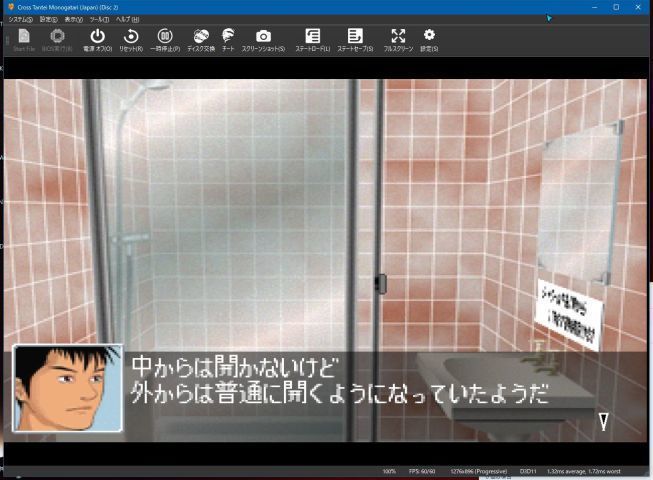This screenshot has width=653, height=480.
Task: Click the shower door handle in game
Action: tap(381, 284)
